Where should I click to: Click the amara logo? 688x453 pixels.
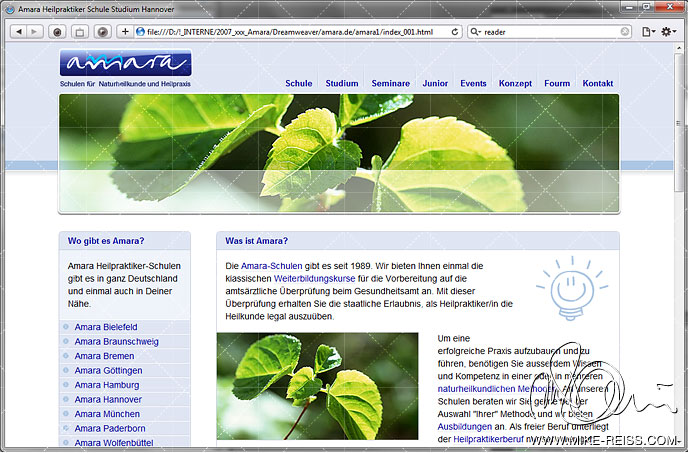coord(125,63)
